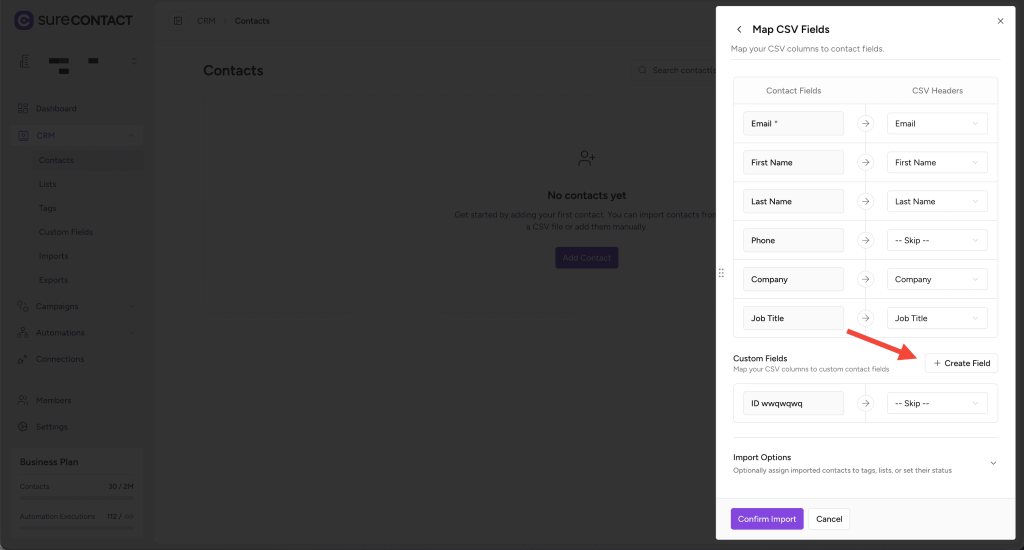Click the arrow icon in the Job Title row
Screen dimensions: 1024x550
pyautogui.click(x=866, y=319)
